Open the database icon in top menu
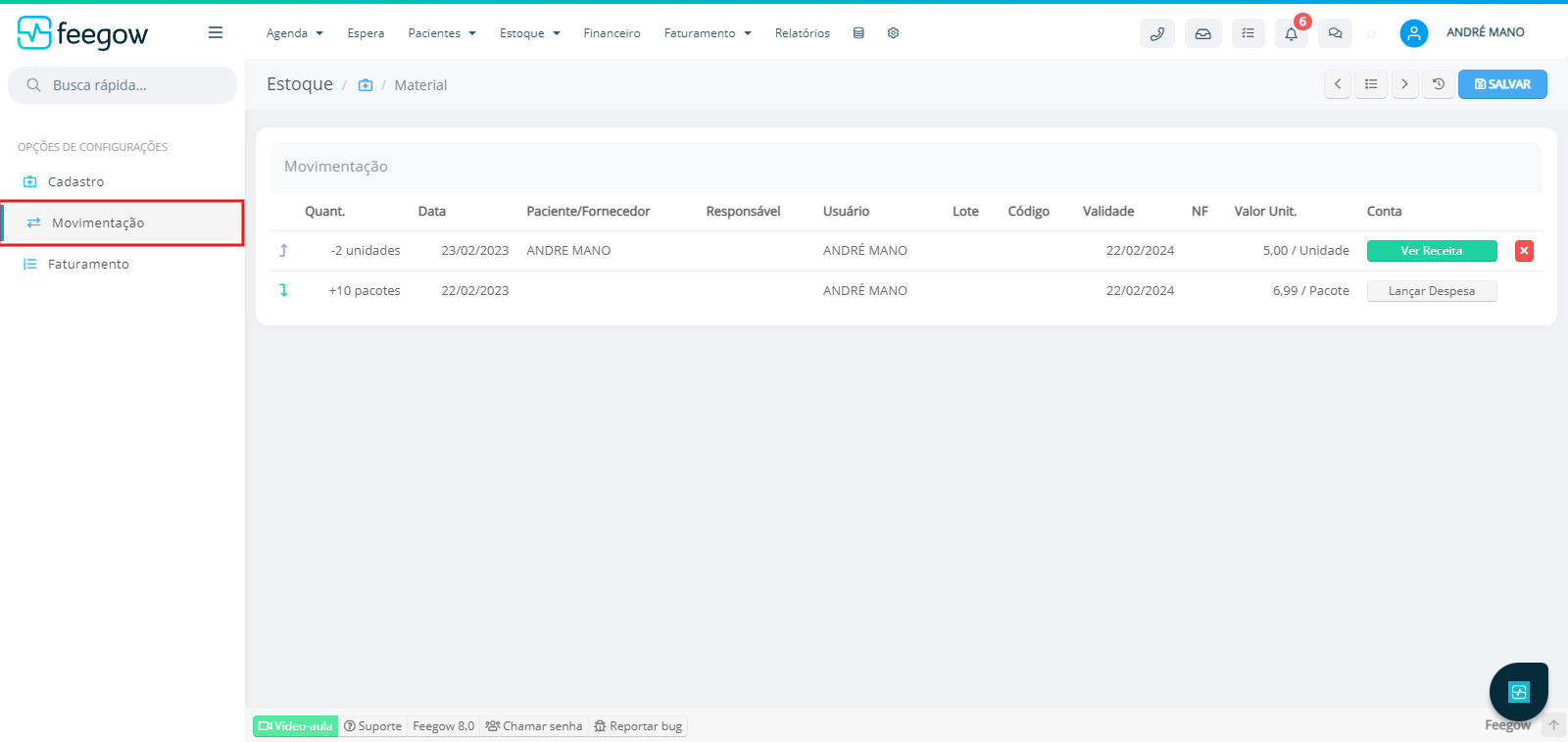 pos(858,33)
